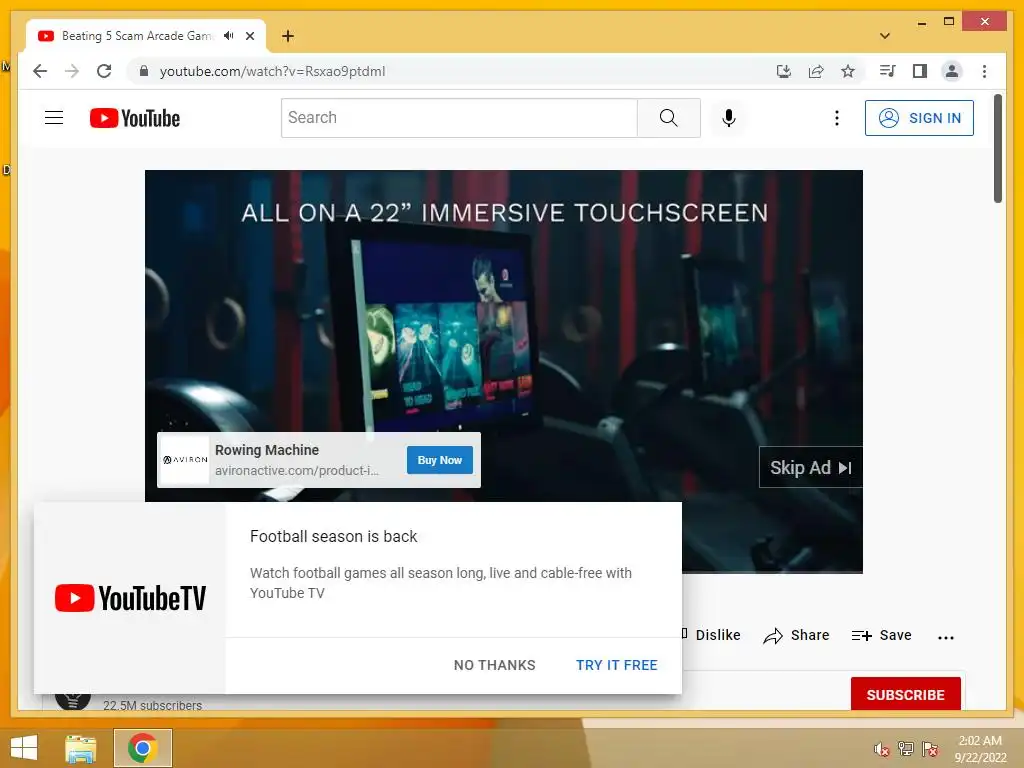Click the address bar URL

(x=272, y=71)
